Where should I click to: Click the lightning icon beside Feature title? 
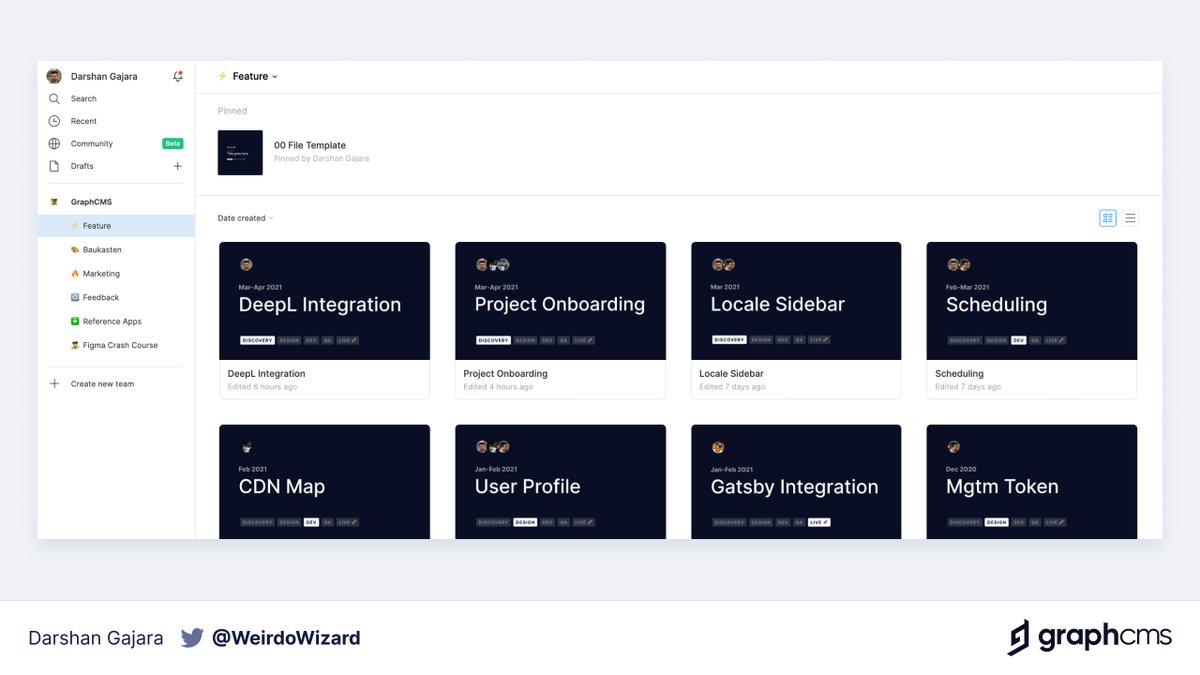223,76
